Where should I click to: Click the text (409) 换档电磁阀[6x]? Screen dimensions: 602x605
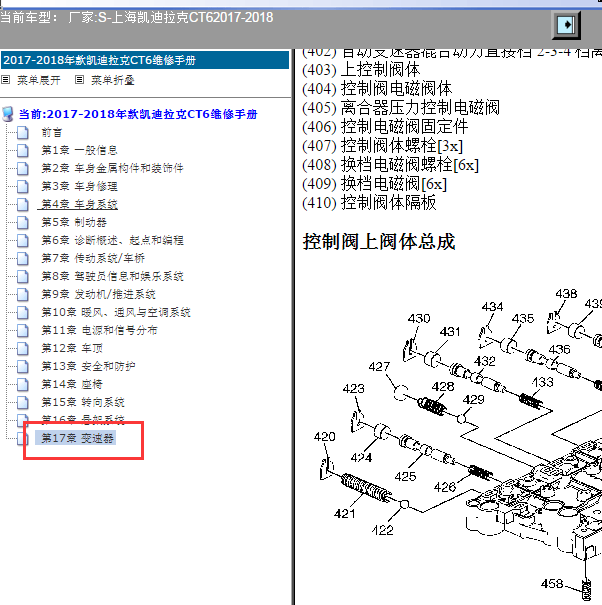374,184
